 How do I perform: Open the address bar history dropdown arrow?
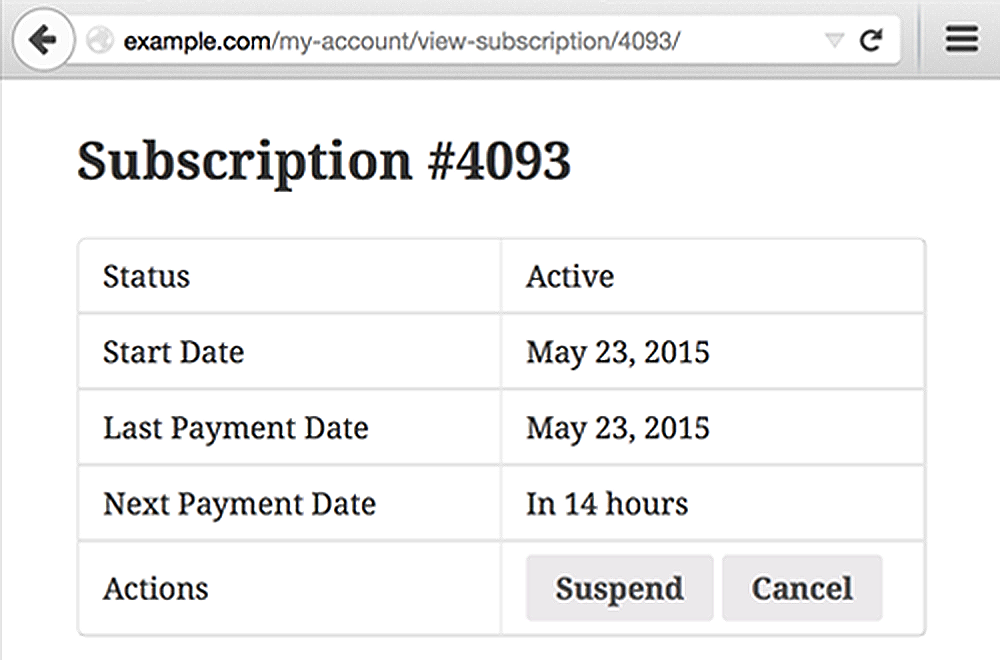(x=833, y=41)
